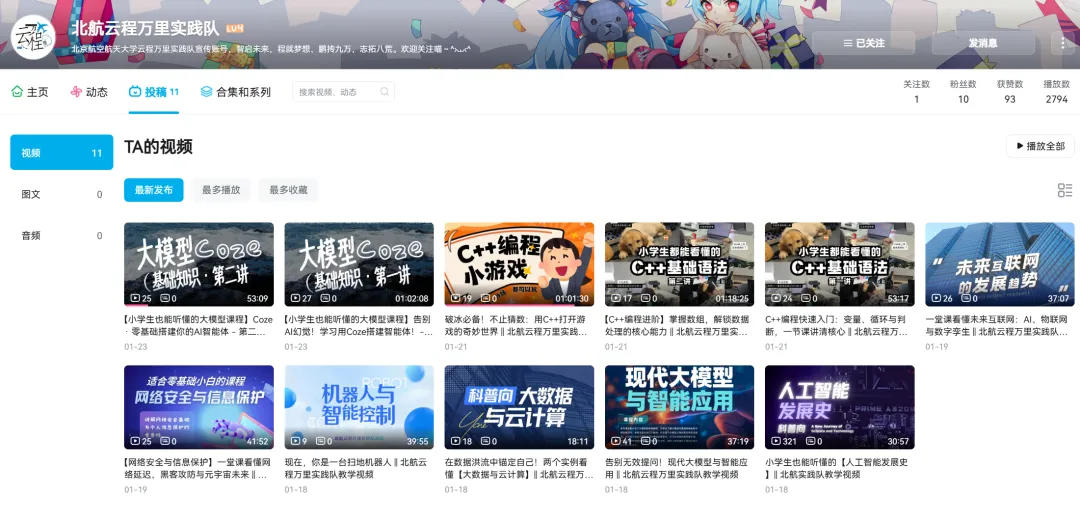Click the TA的视频 heading
Screen dimensions: 1080x505
tap(158, 146)
